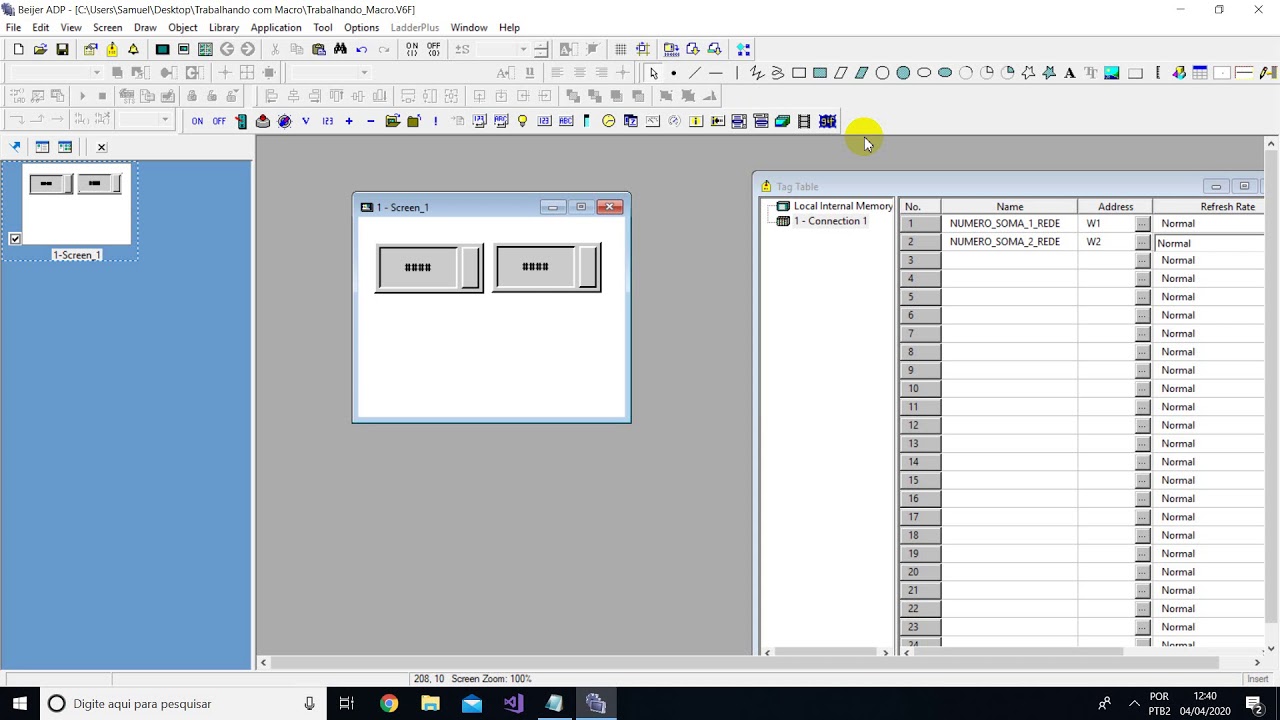Open the Window menu

coord(469,27)
